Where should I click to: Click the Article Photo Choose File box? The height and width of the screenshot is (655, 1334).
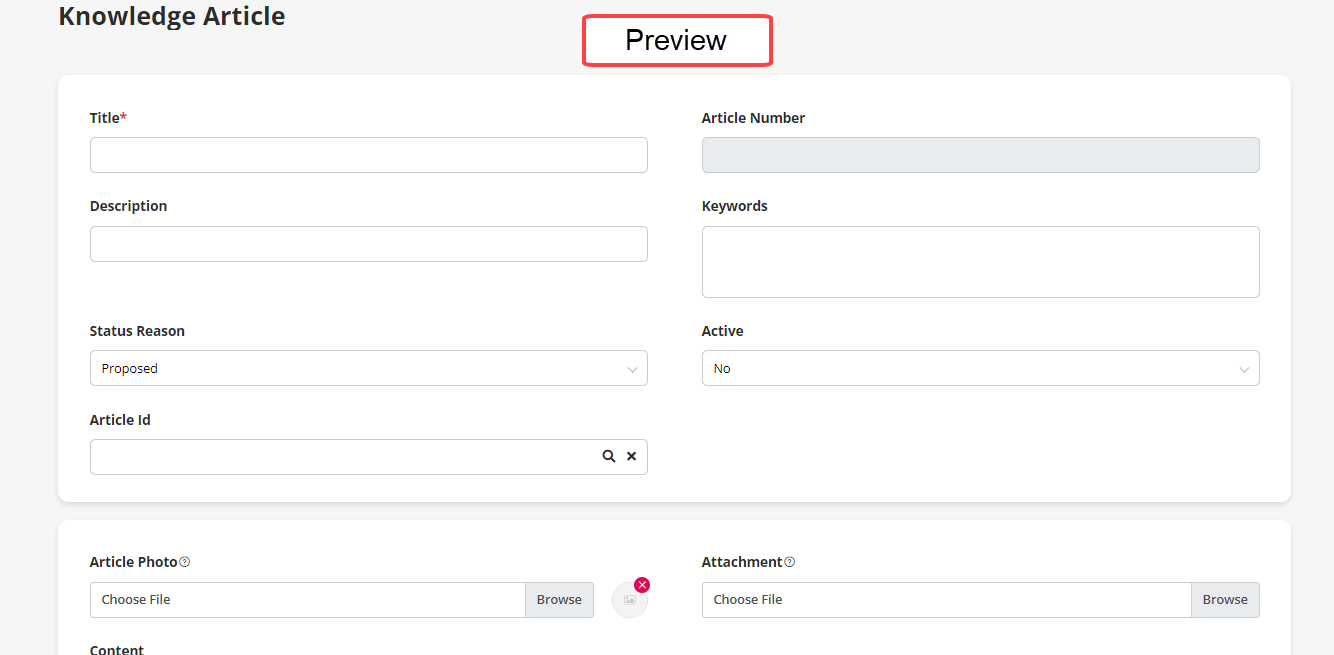(308, 600)
